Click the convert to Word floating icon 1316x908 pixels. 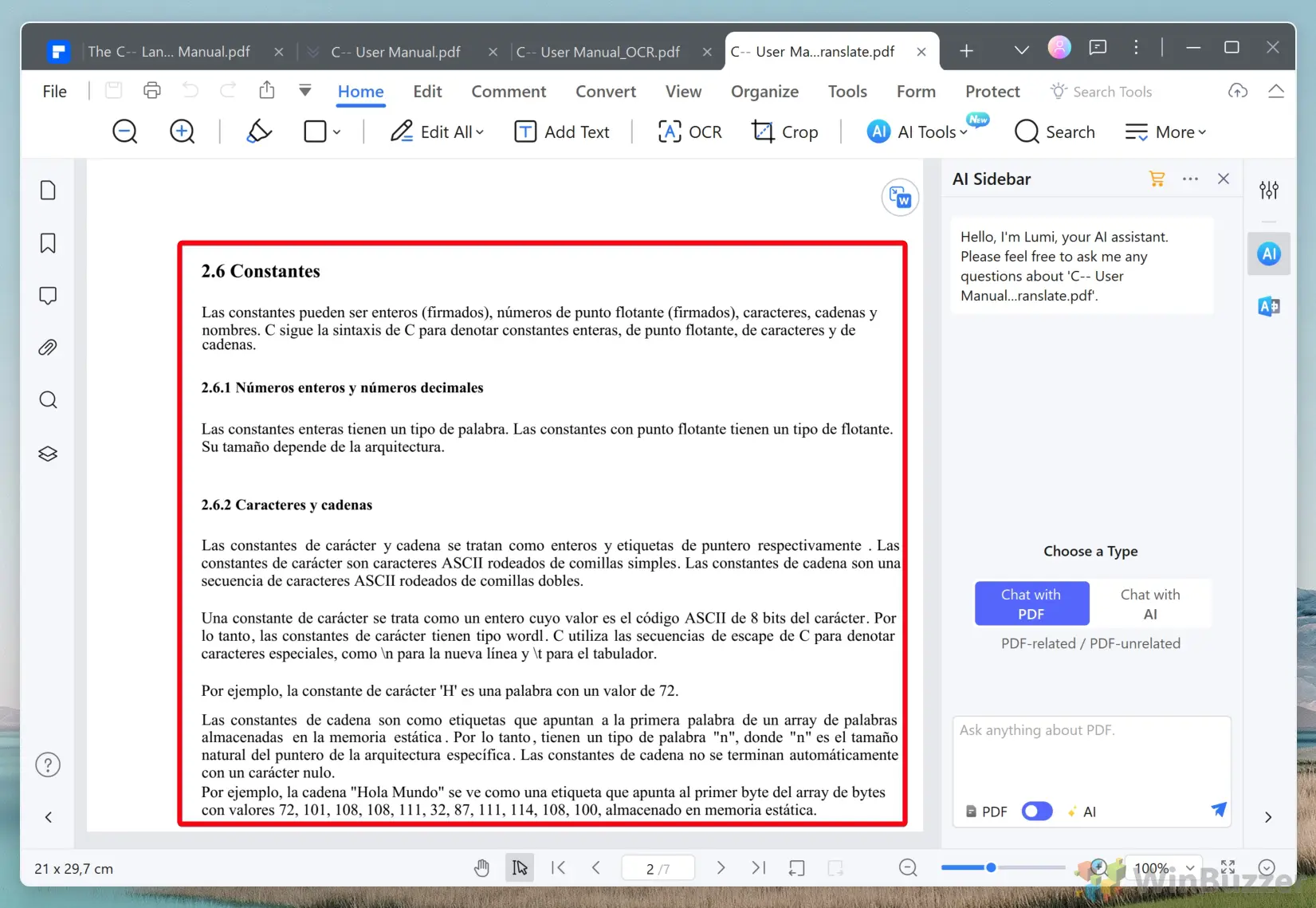(x=900, y=197)
